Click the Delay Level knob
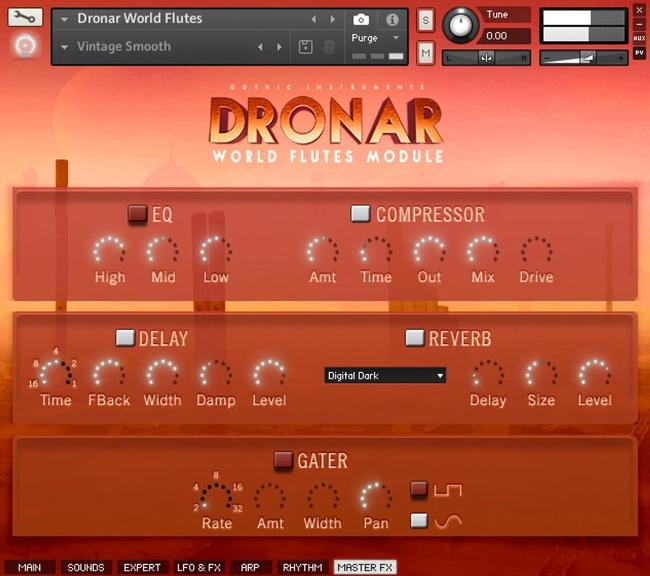This screenshot has height=576, width=650. (269, 374)
